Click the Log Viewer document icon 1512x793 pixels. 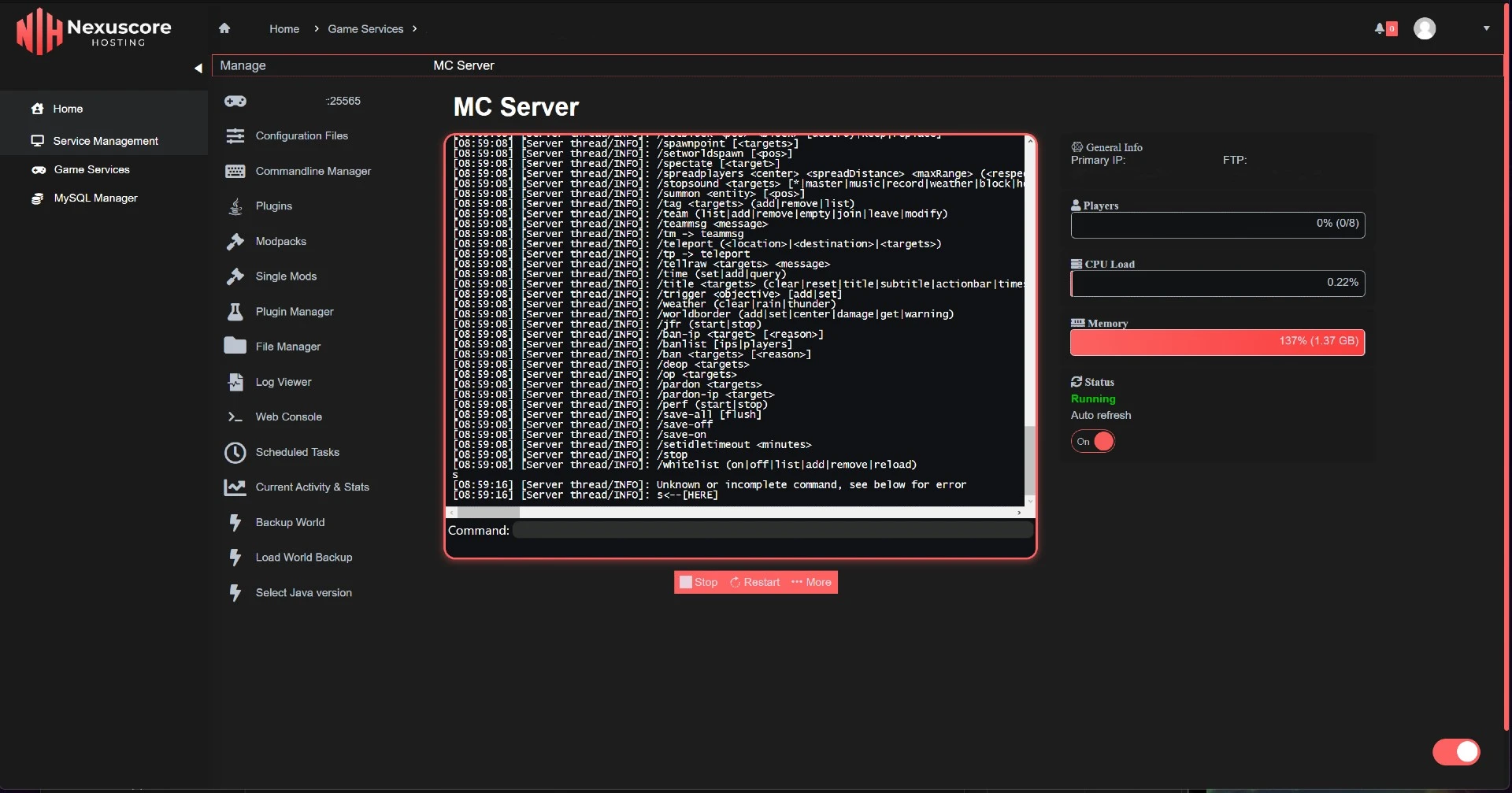point(235,382)
